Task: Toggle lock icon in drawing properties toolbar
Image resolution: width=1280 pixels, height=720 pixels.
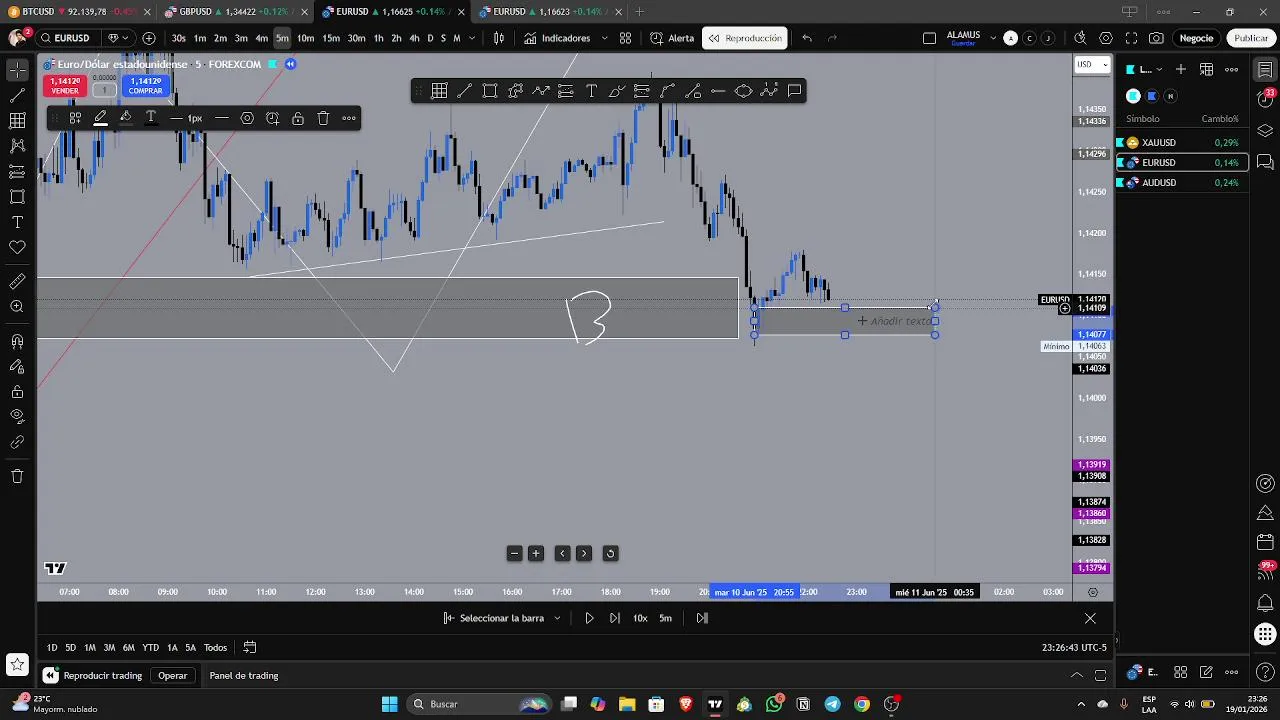Action: 298,118
